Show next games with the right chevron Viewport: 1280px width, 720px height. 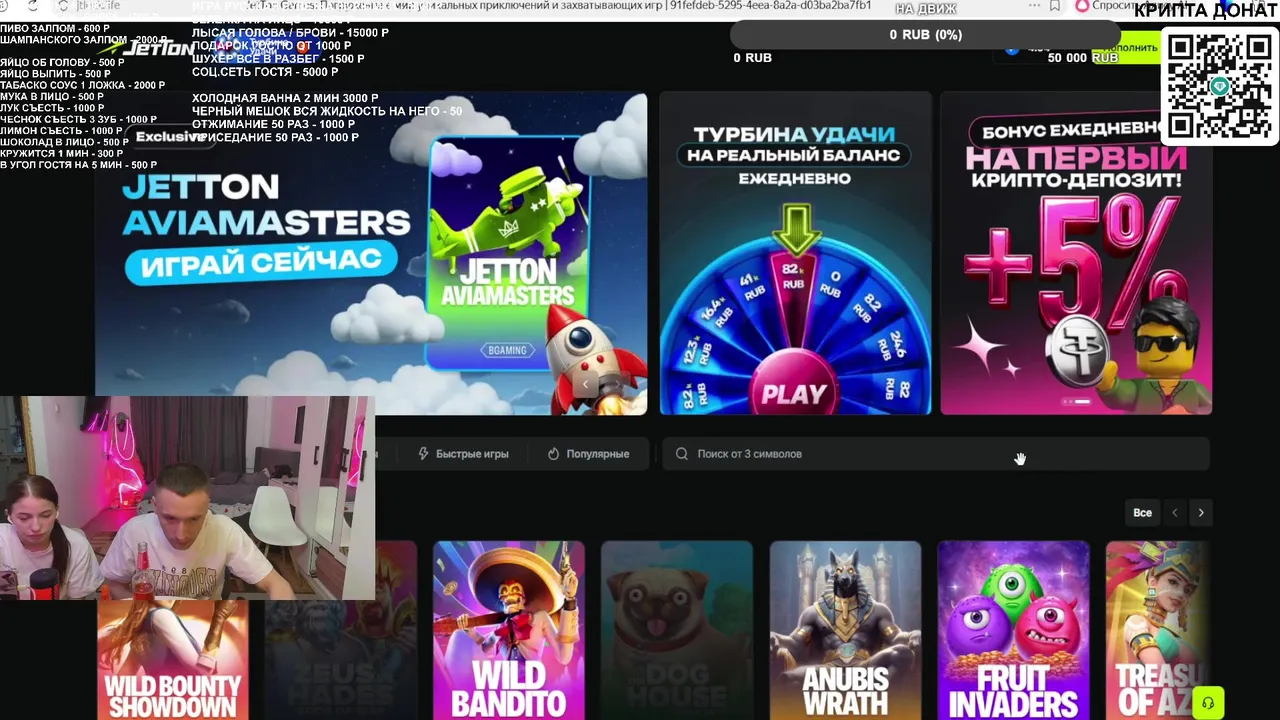tap(1201, 513)
